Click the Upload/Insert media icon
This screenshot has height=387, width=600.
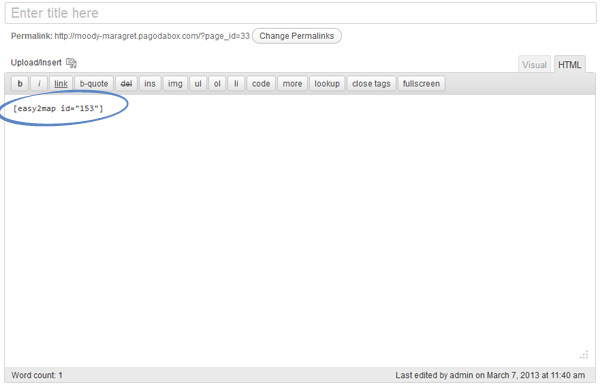(x=71, y=63)
